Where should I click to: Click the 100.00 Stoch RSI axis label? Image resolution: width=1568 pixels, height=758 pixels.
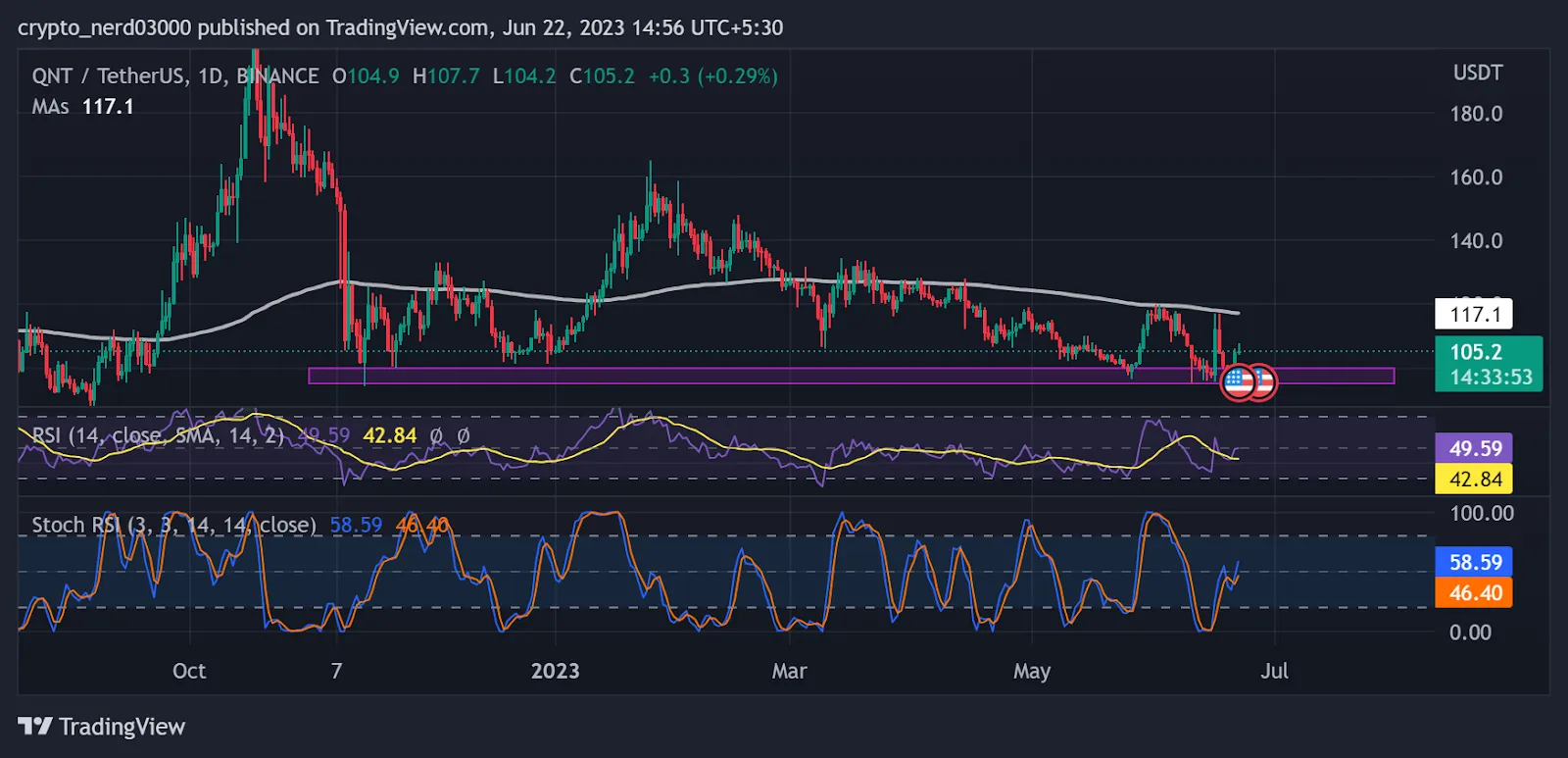coord(1482,513)
